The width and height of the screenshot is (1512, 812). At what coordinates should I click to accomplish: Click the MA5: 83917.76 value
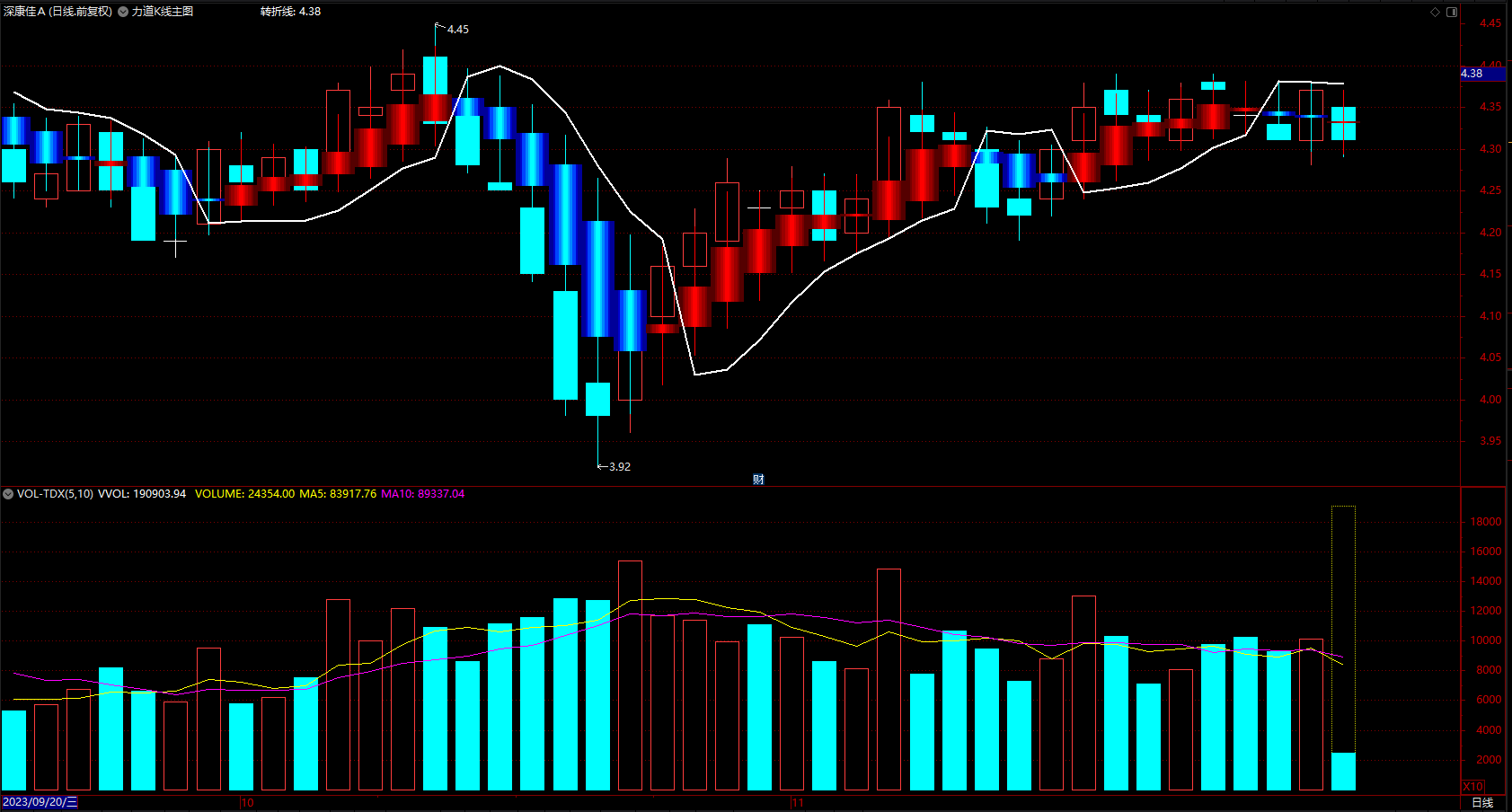tap(338, 494)
